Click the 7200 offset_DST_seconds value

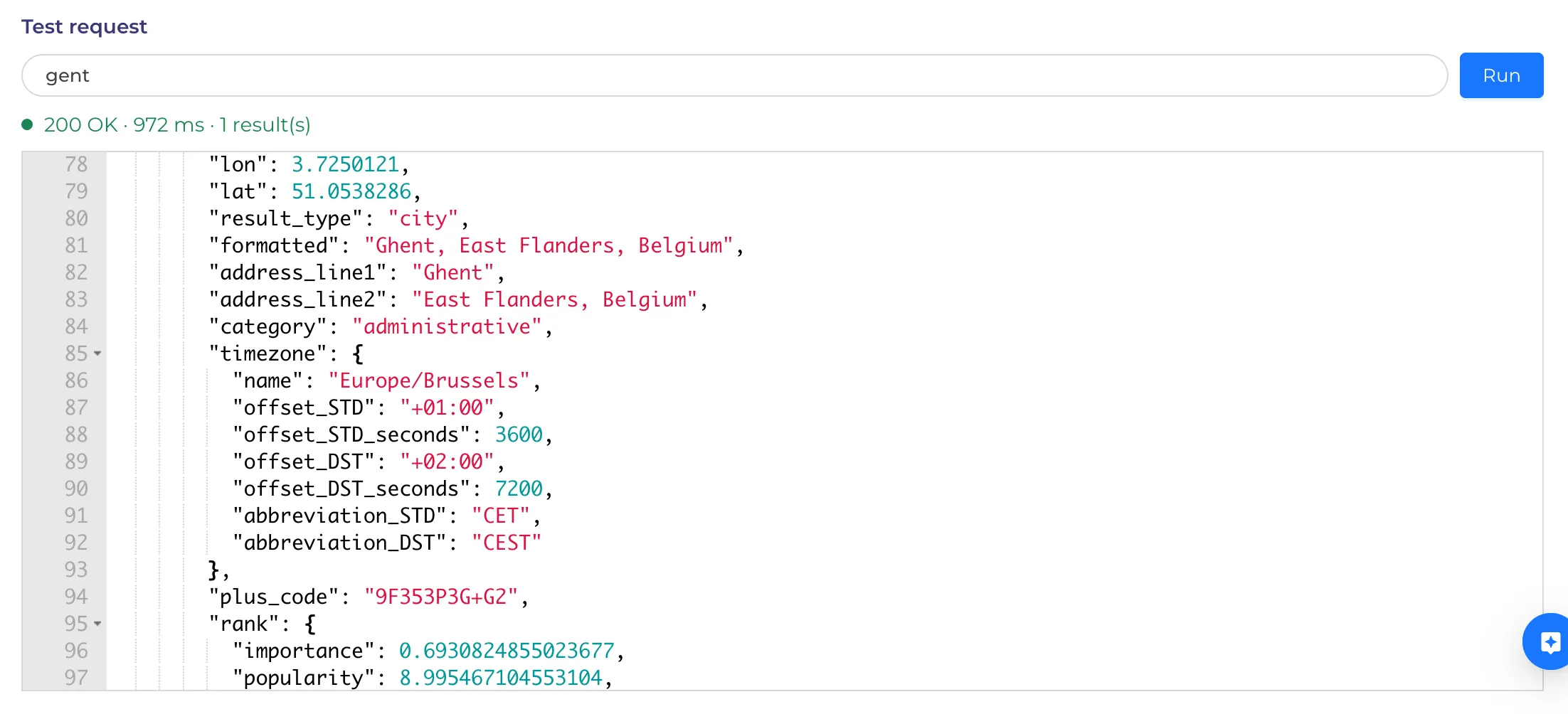(519, 489)
